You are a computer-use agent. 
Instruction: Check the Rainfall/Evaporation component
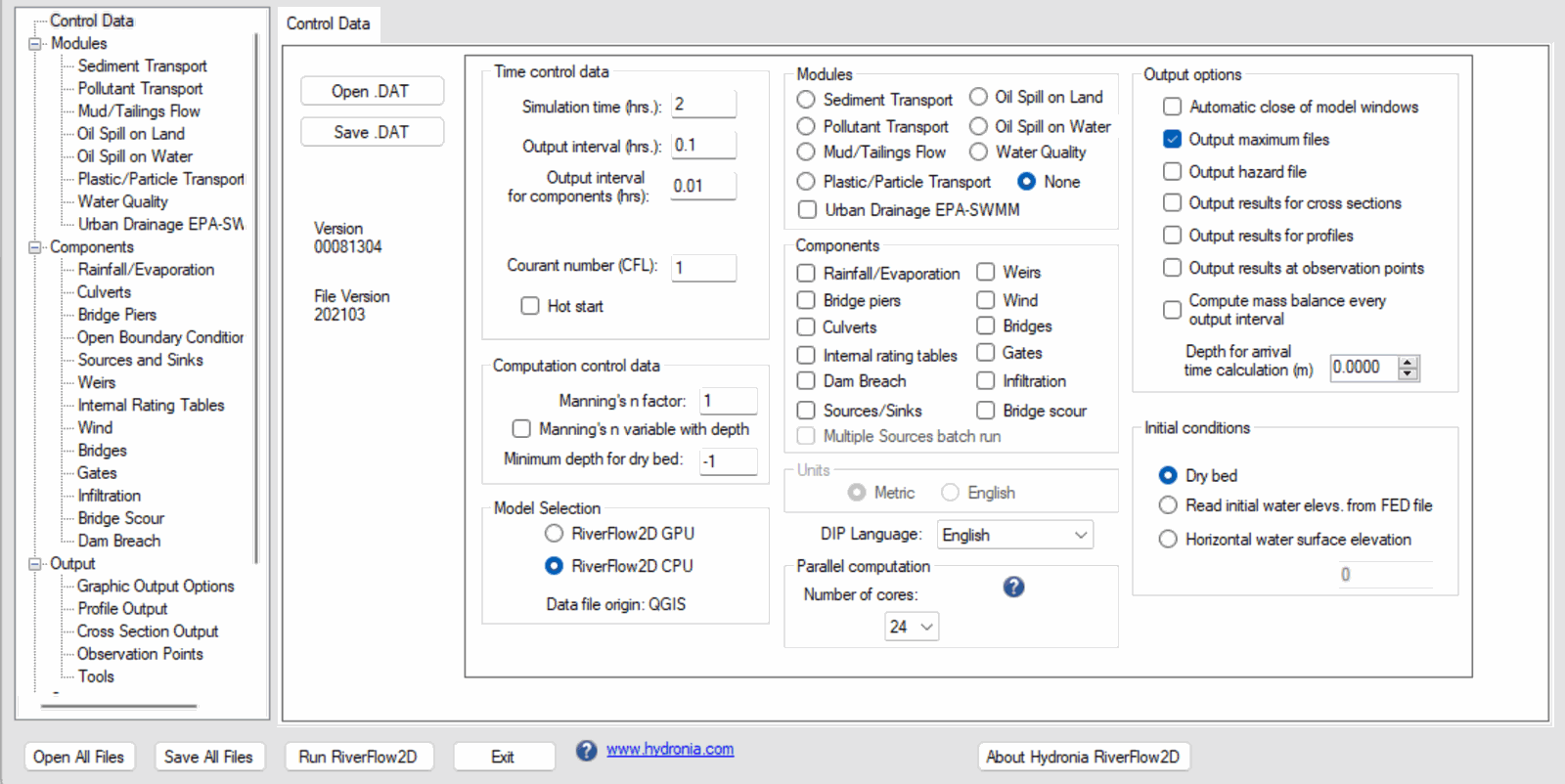[806, 274]
